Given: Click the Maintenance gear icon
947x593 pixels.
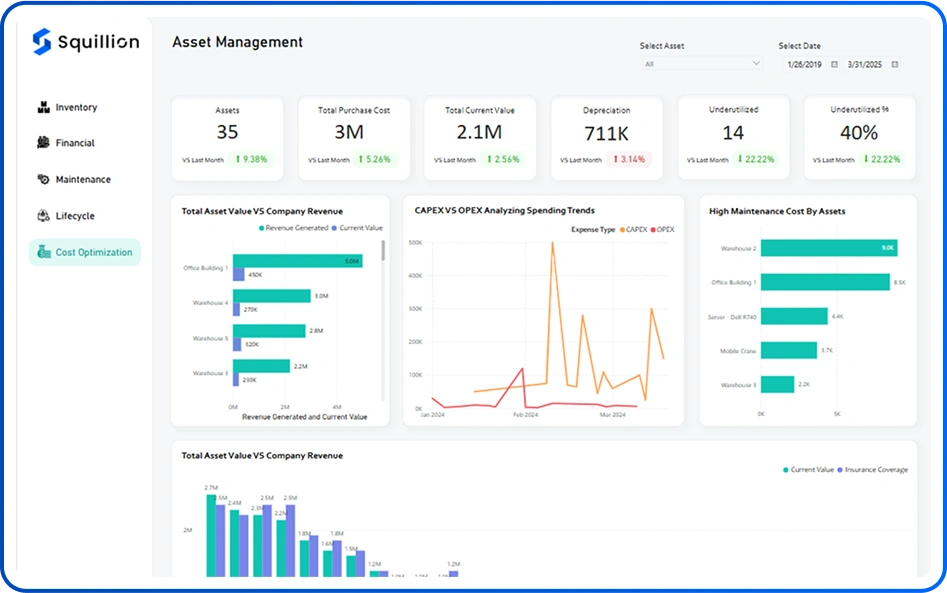Looking at the screenshot, I should point(43,180).
